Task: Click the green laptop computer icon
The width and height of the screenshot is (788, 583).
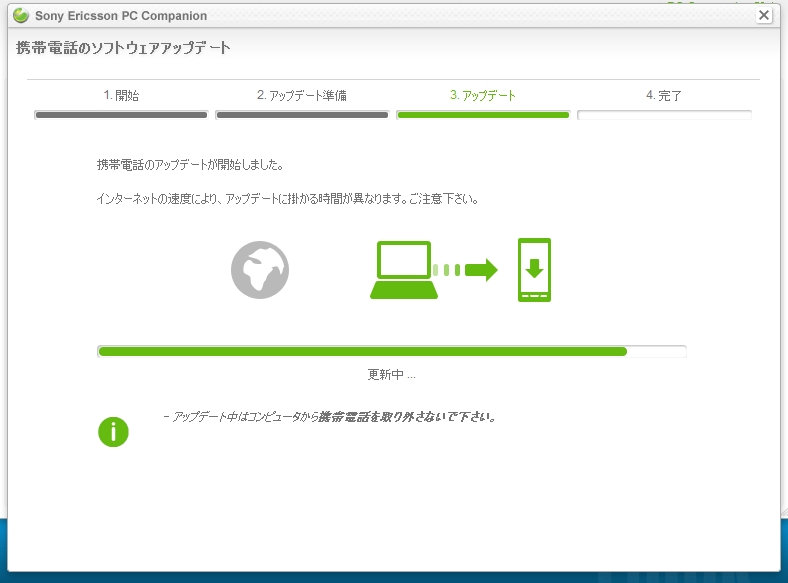Action: tap(404, 270)
